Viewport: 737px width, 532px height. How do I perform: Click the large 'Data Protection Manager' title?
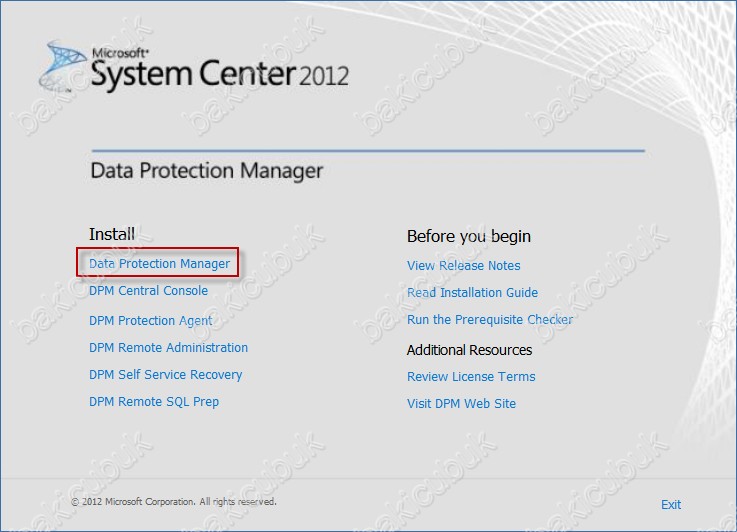206,171
